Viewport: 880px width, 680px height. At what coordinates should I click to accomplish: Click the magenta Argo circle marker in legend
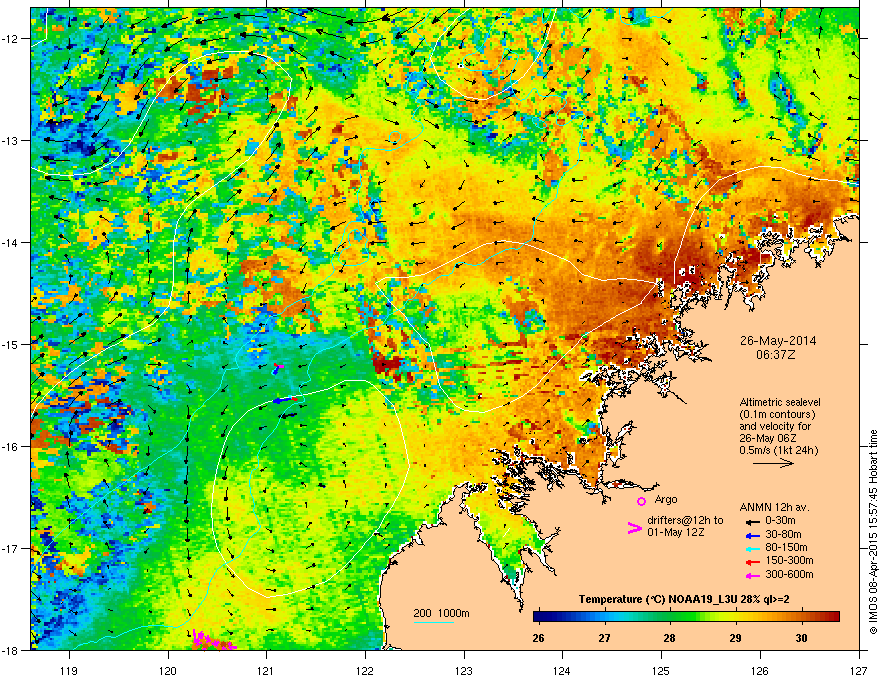(x=641, y=501)
